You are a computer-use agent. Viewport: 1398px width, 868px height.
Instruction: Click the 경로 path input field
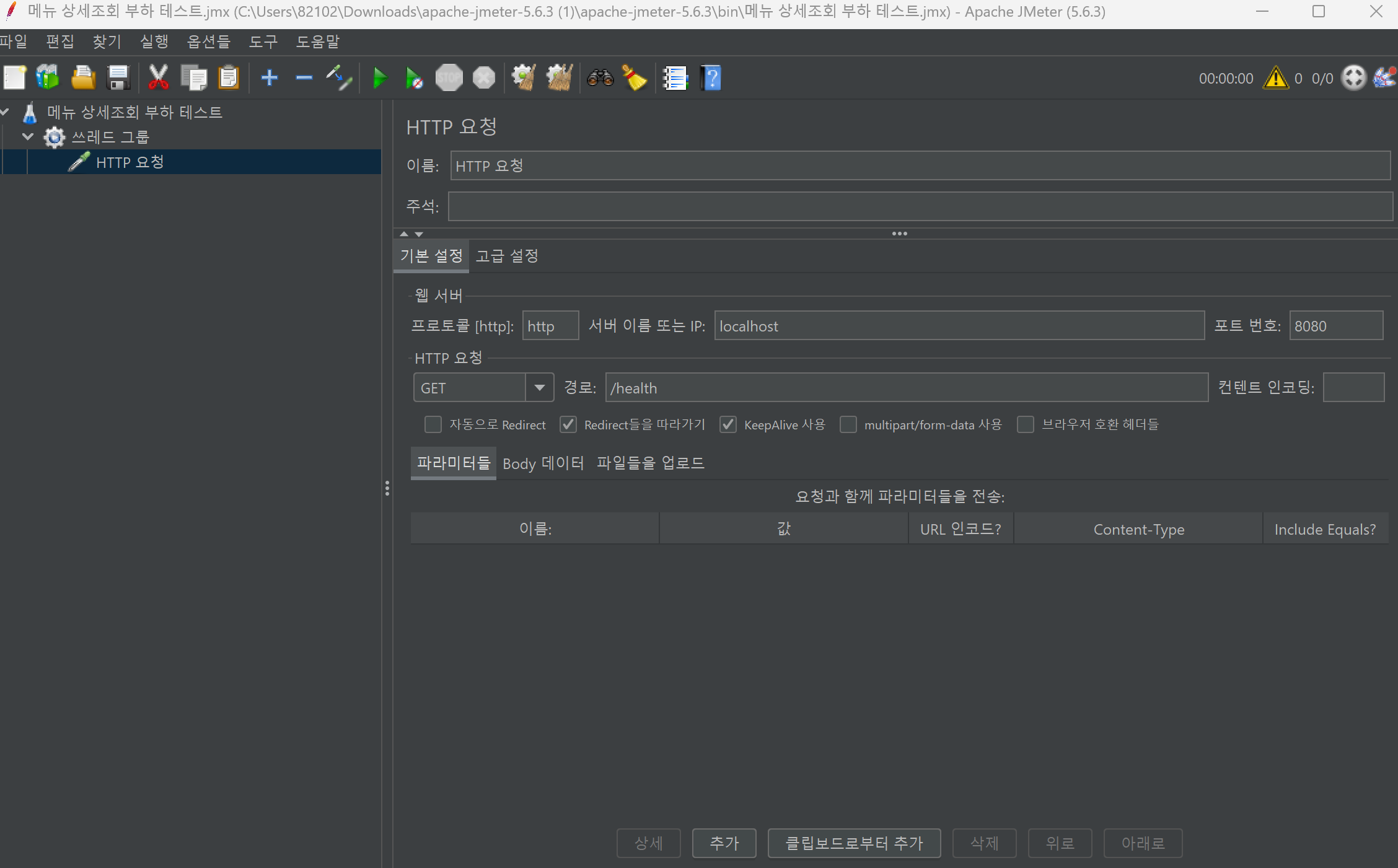(x=906, y=388)
